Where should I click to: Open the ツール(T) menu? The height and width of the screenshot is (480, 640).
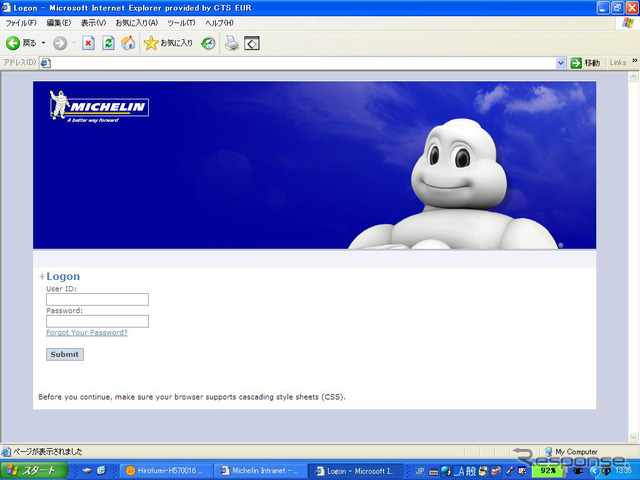182,22
